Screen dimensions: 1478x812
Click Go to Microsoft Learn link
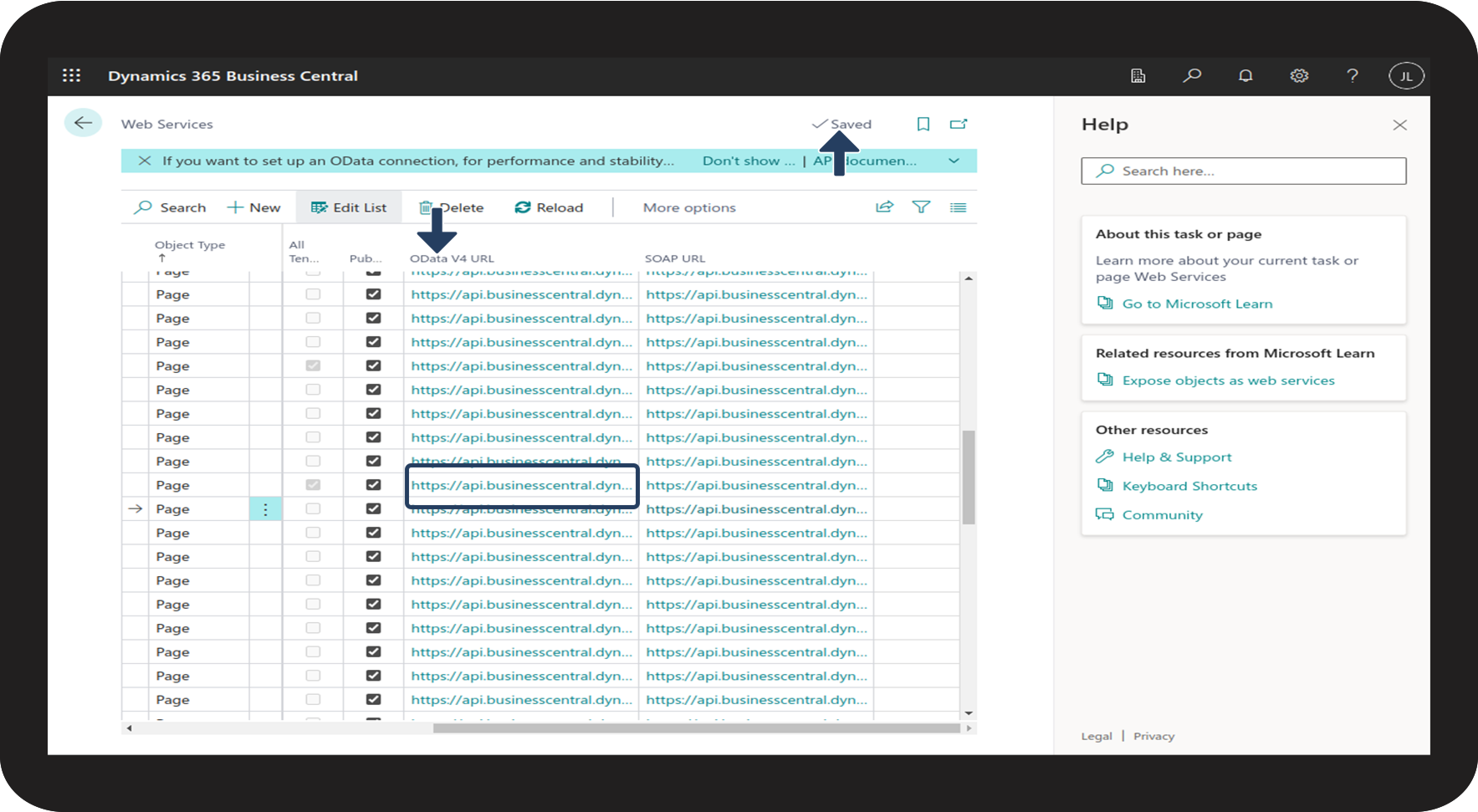(1196, 304)
